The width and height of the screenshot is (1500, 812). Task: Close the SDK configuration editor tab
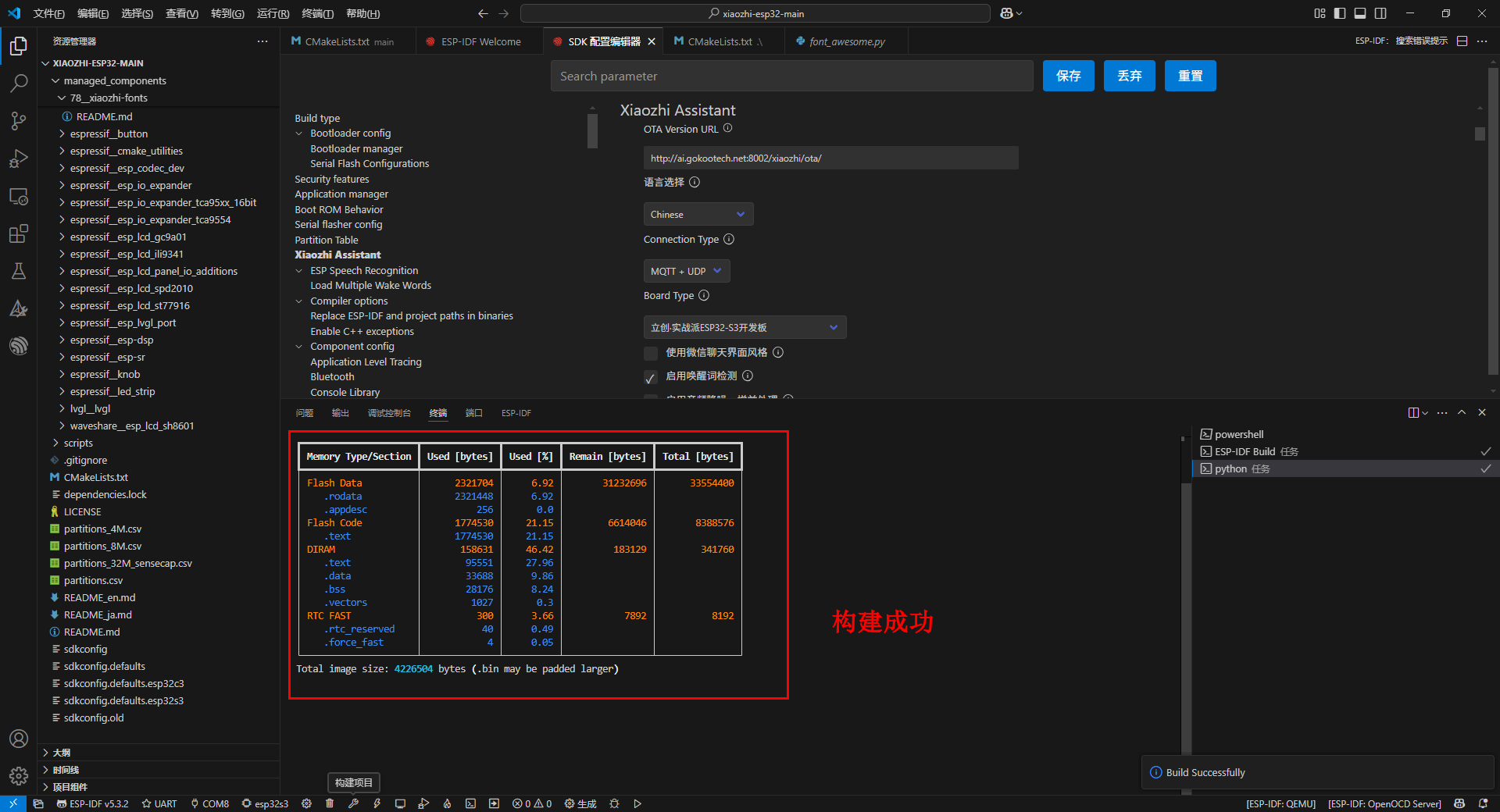pos(652,41)
